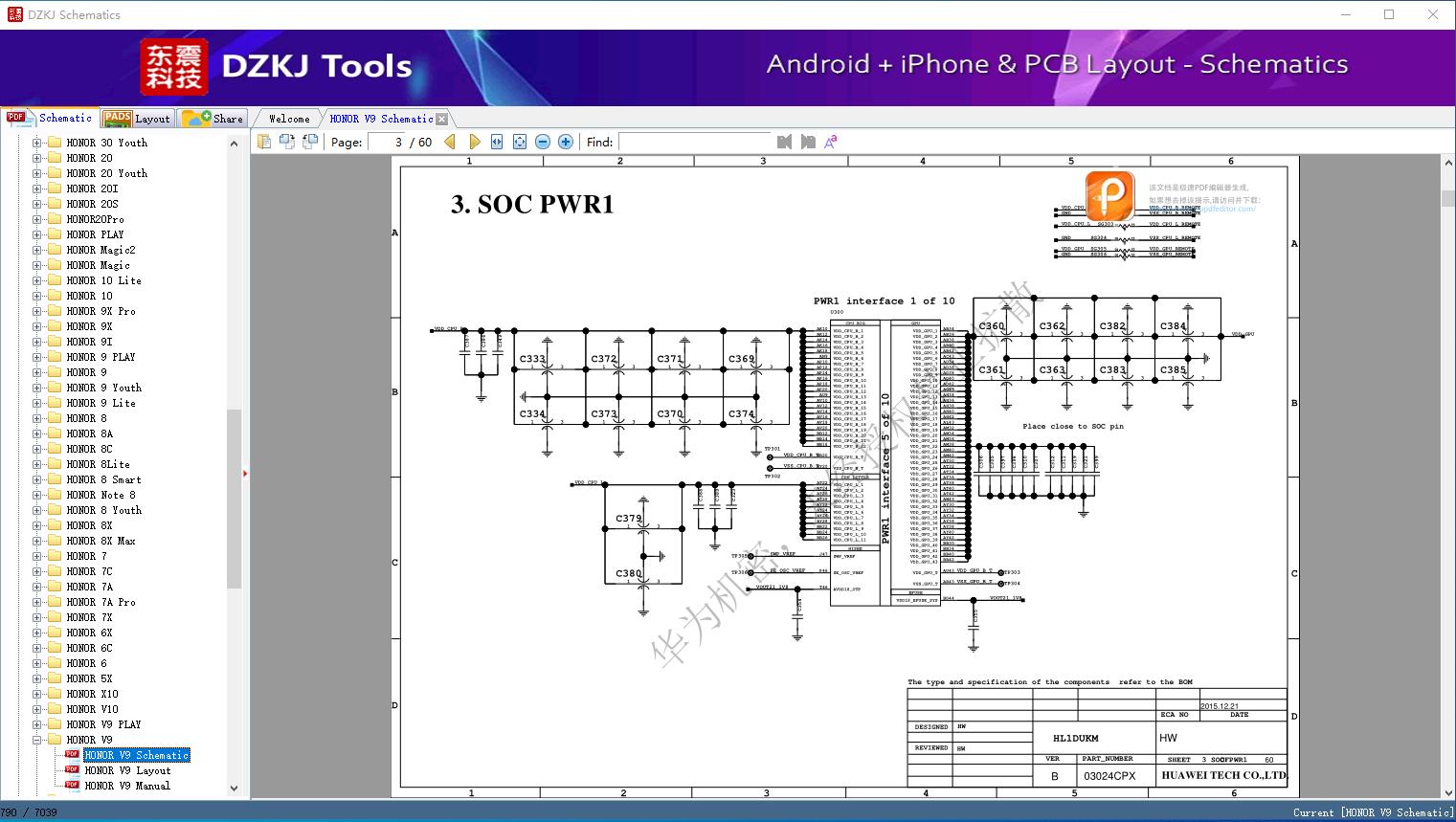Click the copy document toolbar icon
The height and width of the screenshot is (822, 1456).
(x=264, y=142)
